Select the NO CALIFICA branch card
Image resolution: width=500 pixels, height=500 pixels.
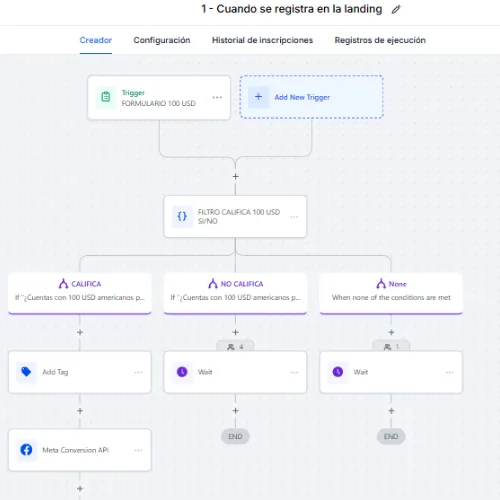pyautogui.click(x=235, y=293)
